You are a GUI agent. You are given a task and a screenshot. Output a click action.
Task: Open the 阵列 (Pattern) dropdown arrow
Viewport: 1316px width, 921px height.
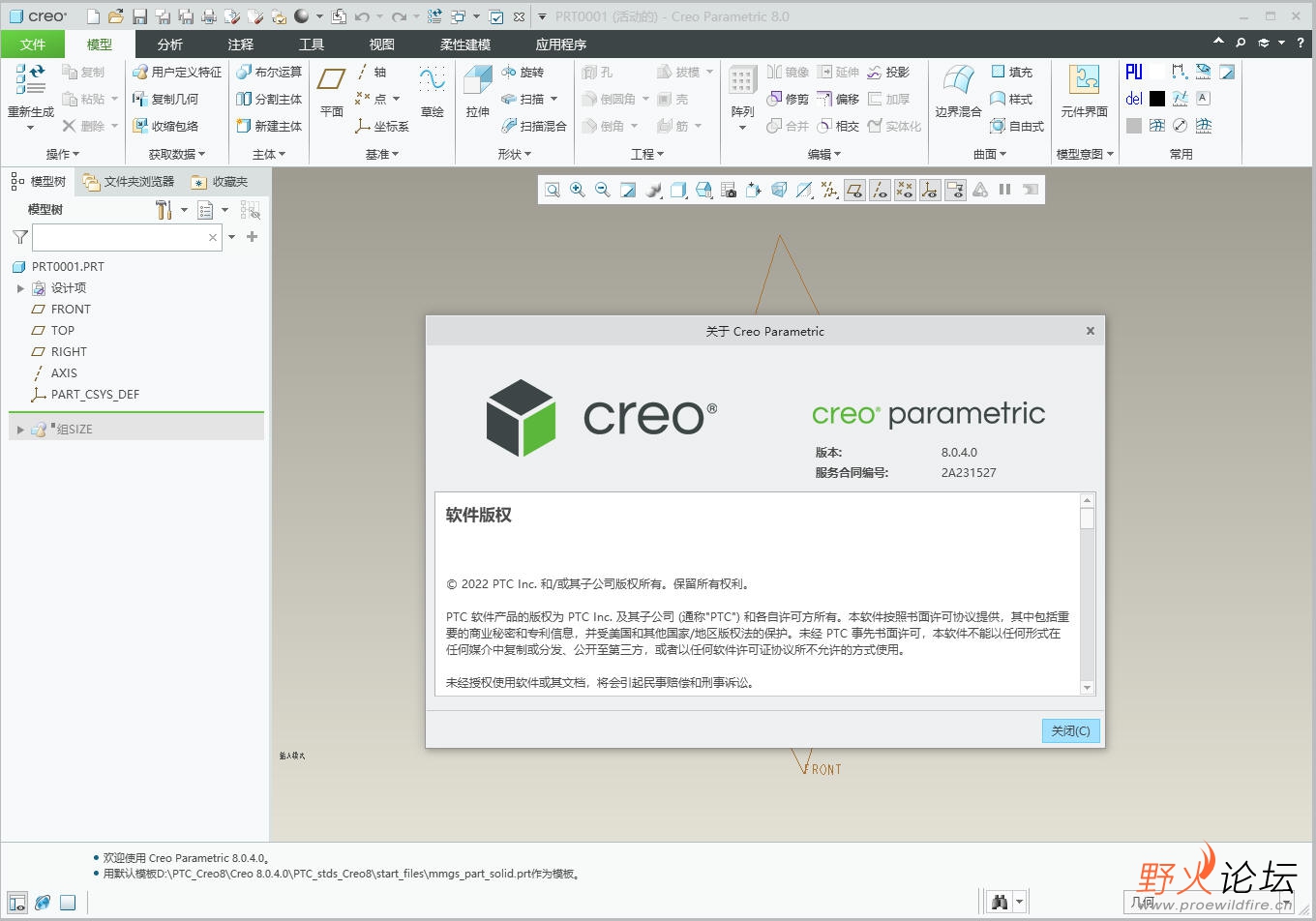coord(742,128)
